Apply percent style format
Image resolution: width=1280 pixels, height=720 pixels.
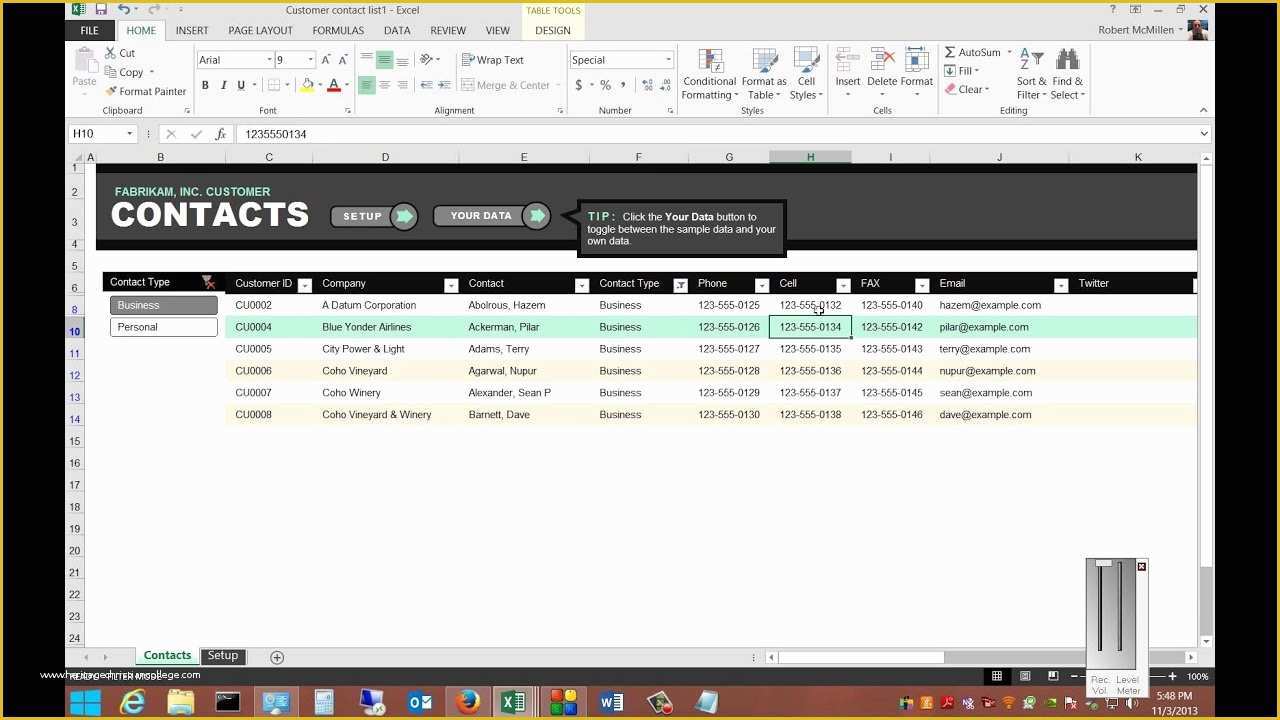pyautogui.click(x=605, y=85)
